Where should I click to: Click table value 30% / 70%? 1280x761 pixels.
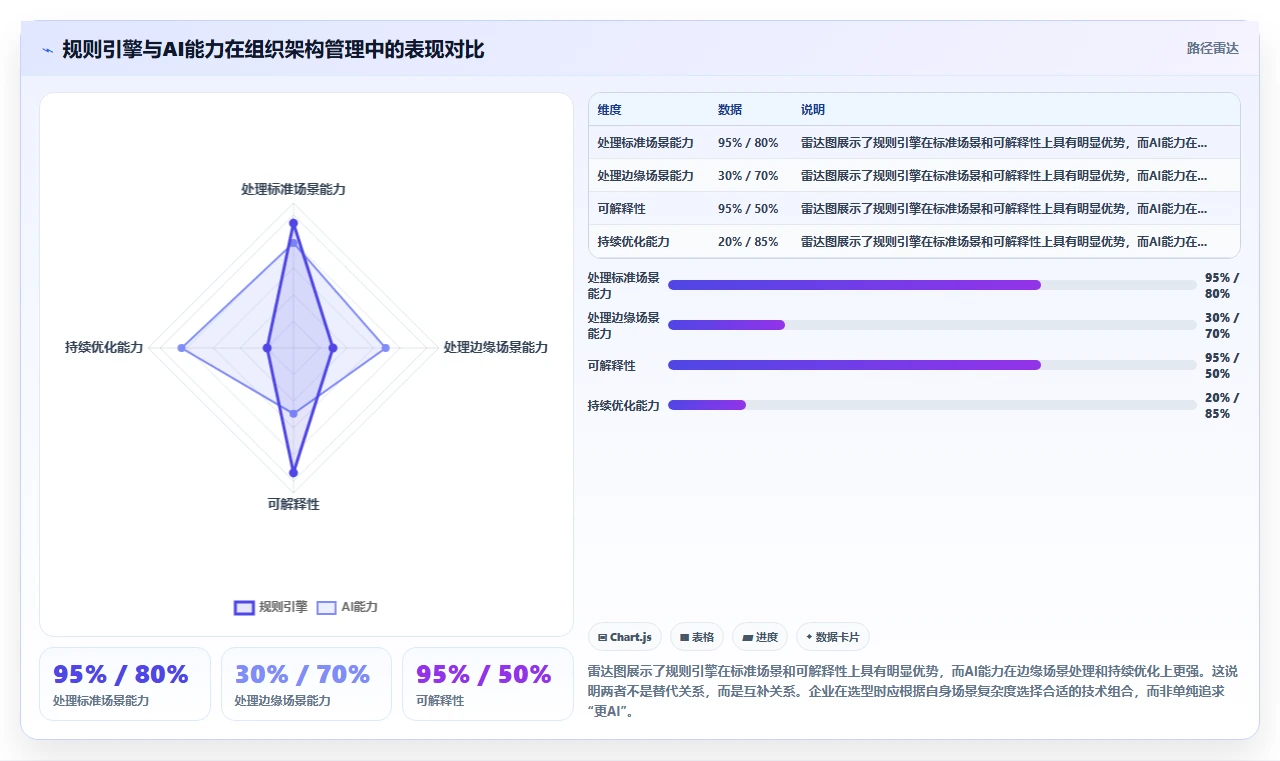coord(748,176)
